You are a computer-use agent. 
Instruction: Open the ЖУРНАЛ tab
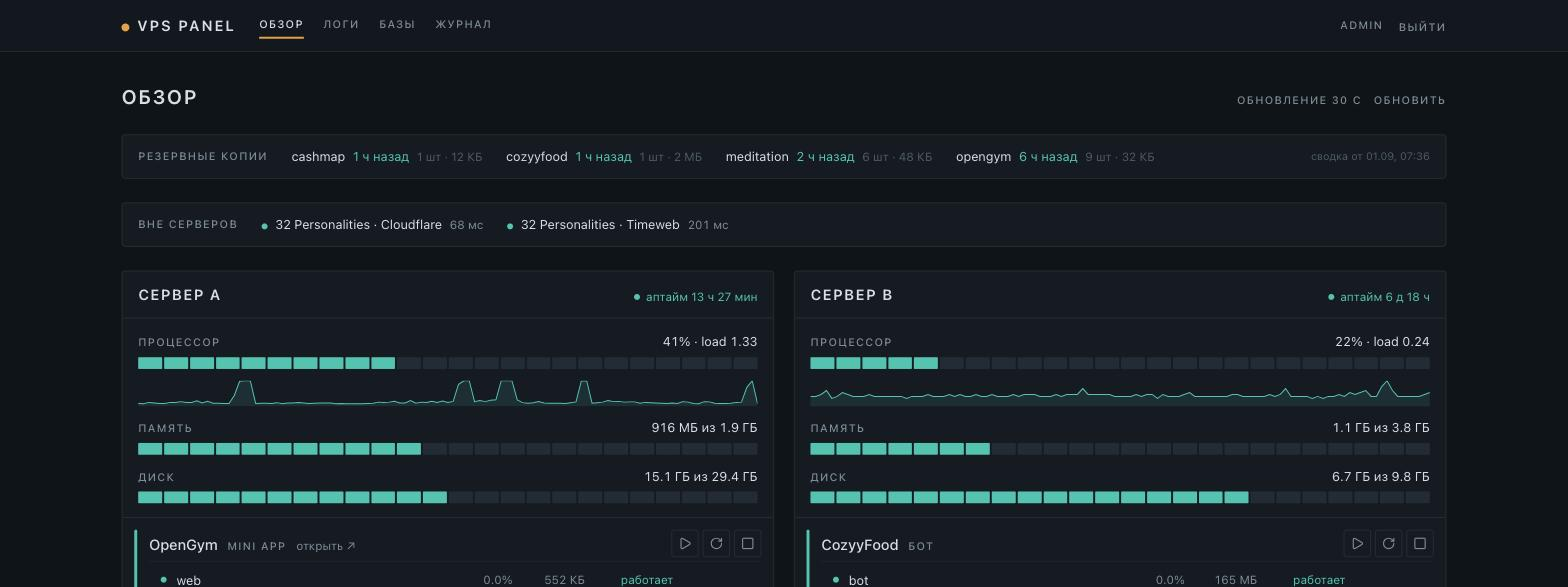[x=463, y=24]
